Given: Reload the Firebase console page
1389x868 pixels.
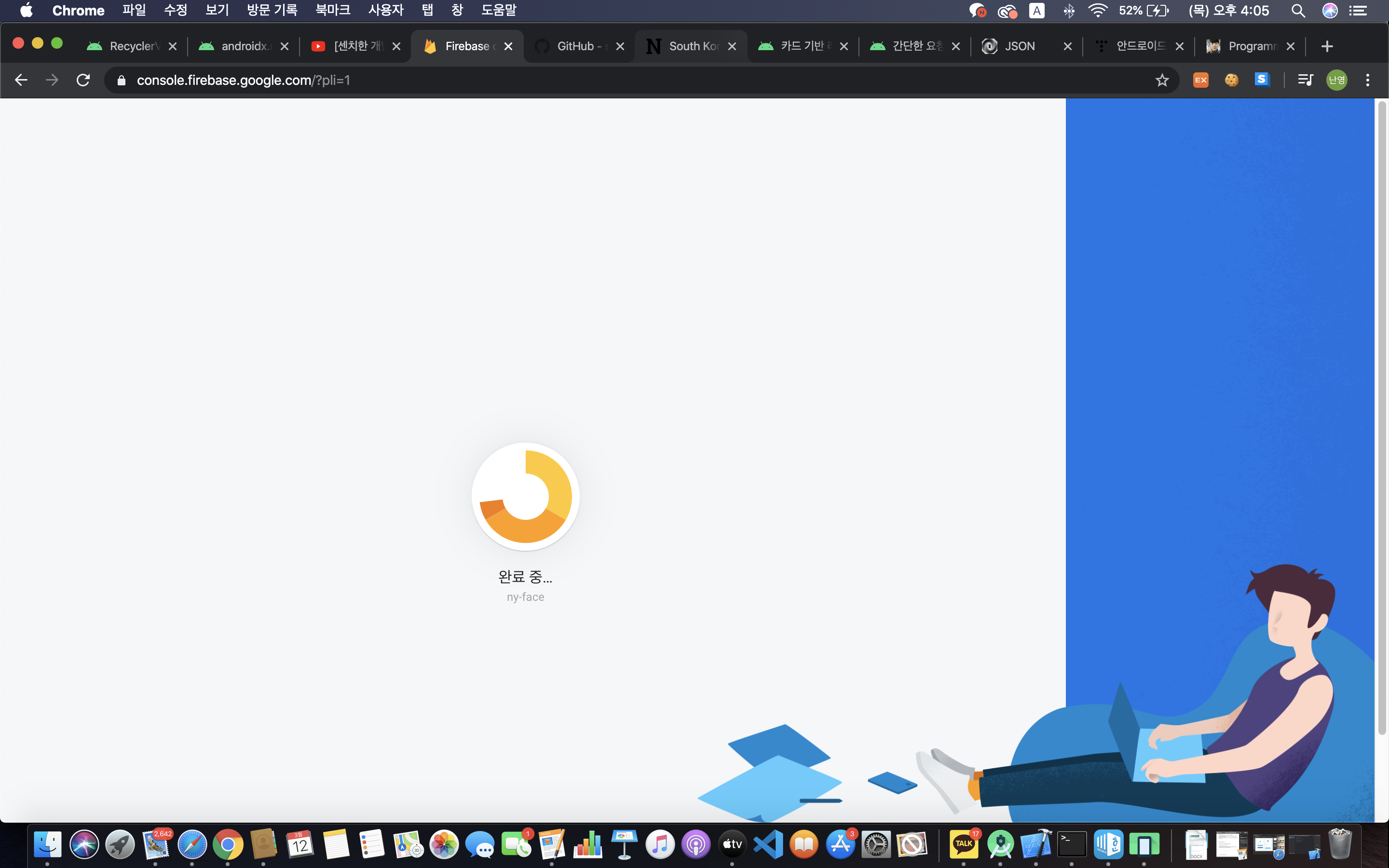Looking at the screenshot, I should click(83, 80).
